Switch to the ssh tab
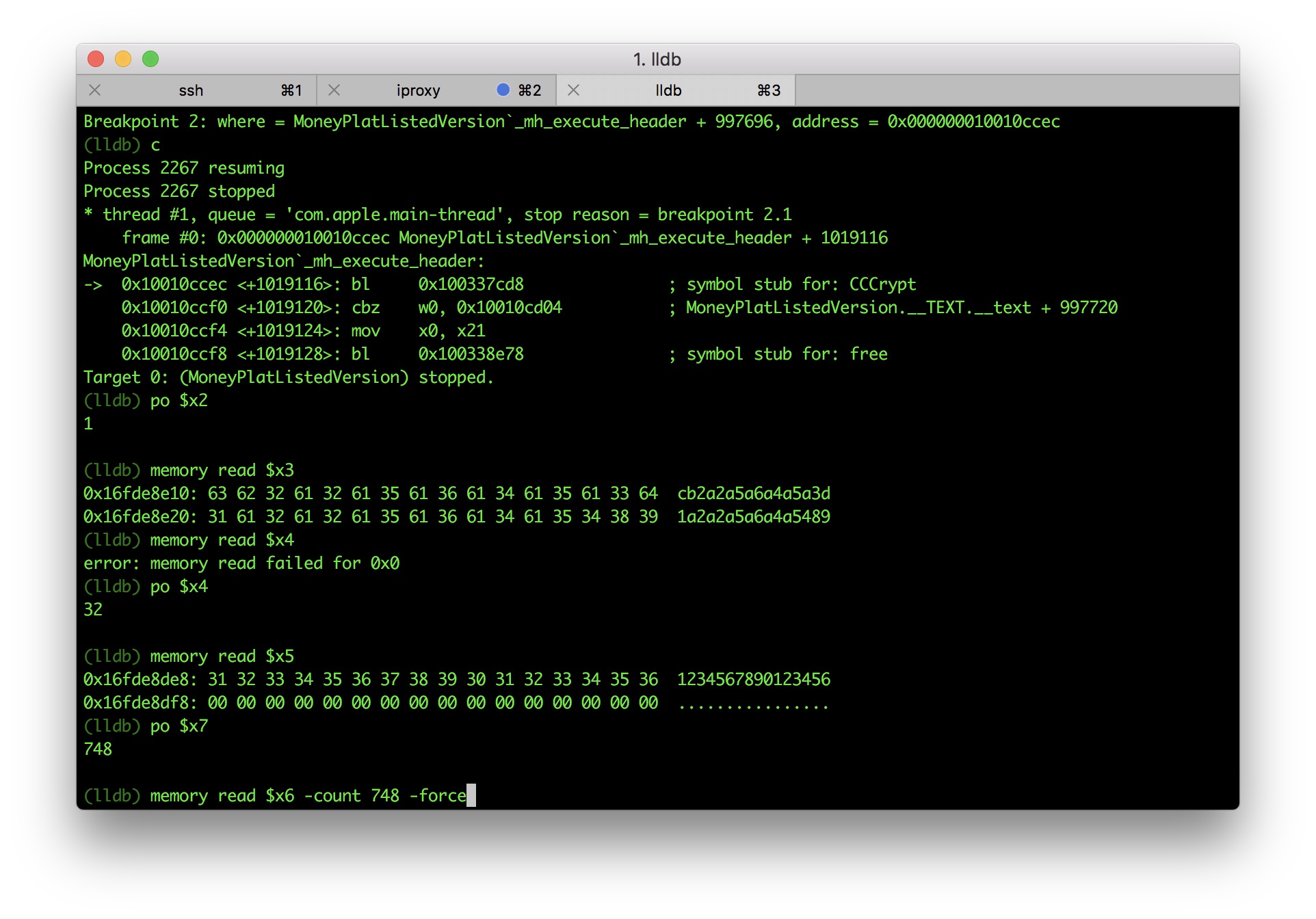 [x=191, y=90]
